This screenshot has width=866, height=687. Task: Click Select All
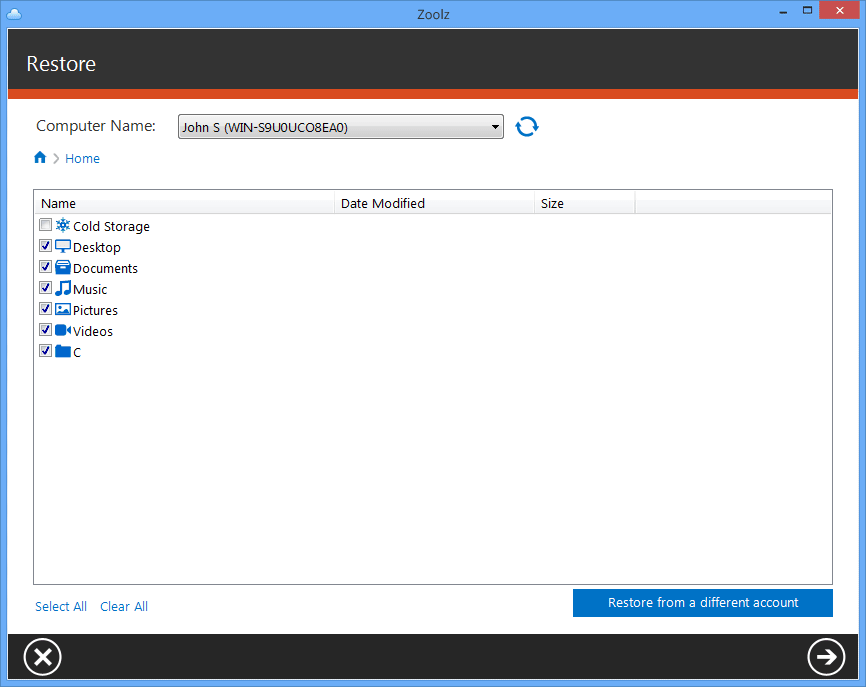click(x=61, y=606)
